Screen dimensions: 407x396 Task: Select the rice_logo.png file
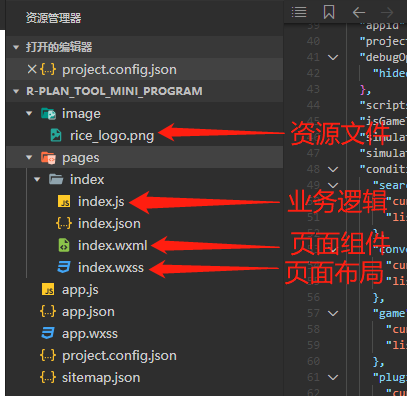point(112,136)
